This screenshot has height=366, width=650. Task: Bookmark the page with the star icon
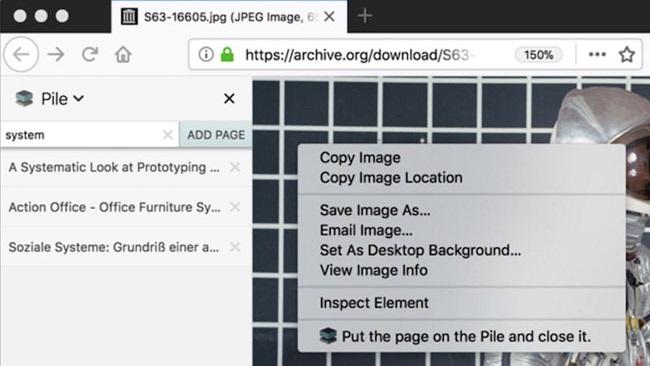pyautogui.click(x=627, y=54)
